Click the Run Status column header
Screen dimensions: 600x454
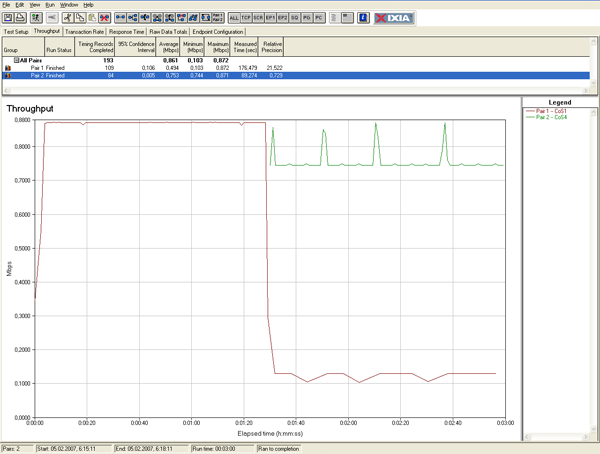pos(59,47)
